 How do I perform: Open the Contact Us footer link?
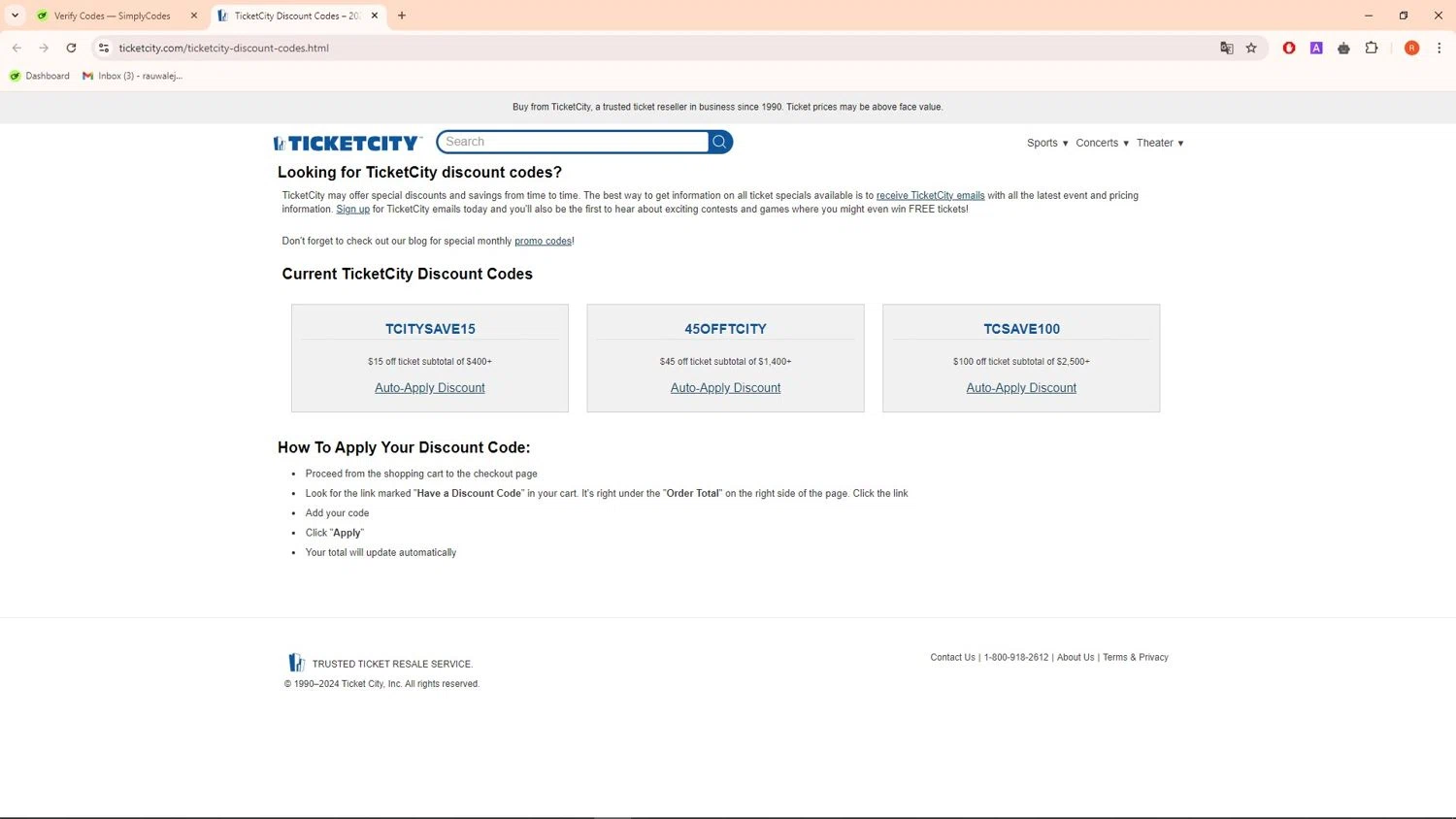coord(952,657)
